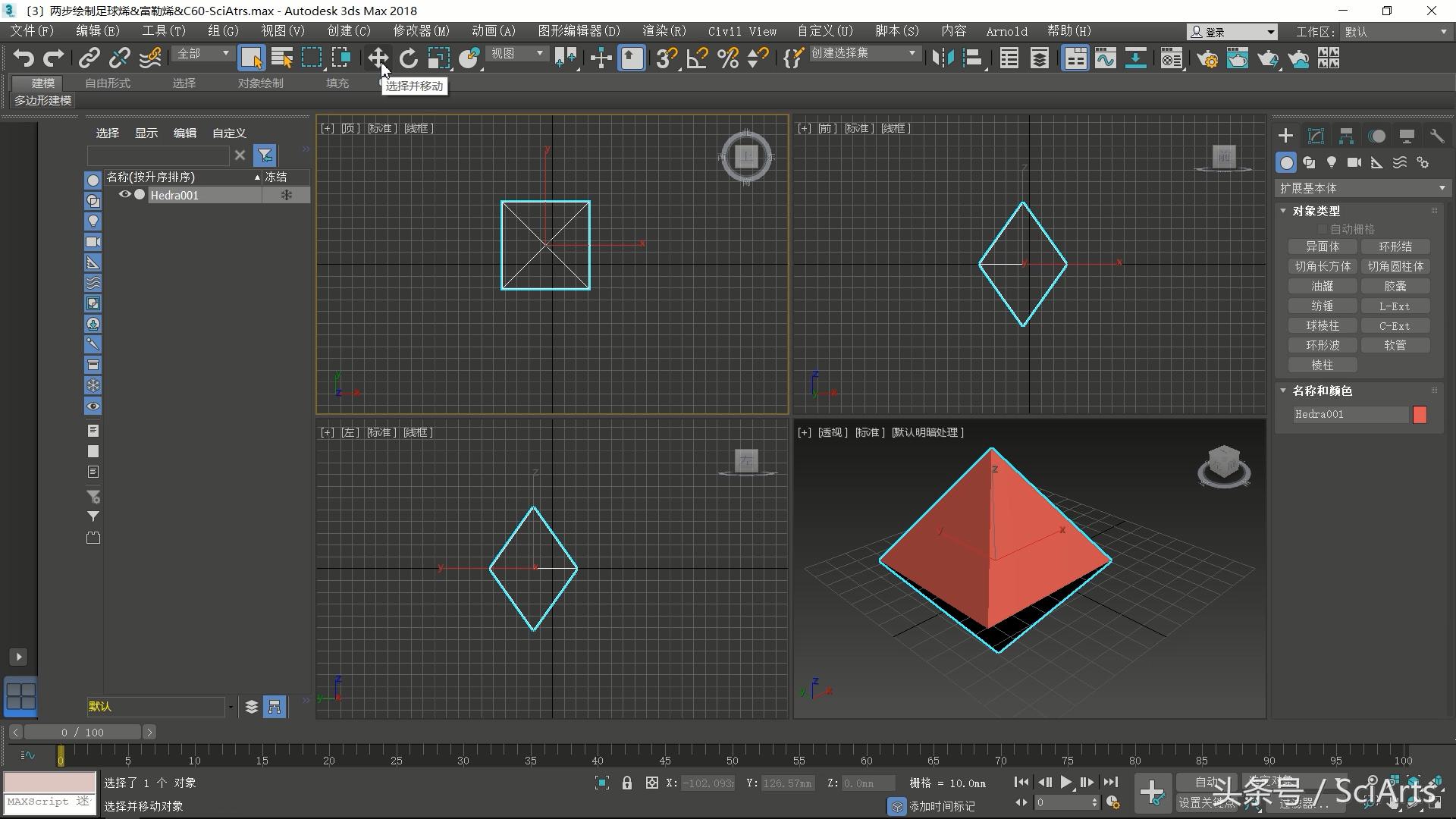Toggle the selection lock padlock in status bar
The image size is (1456, 819).
[x=626, y=783]
